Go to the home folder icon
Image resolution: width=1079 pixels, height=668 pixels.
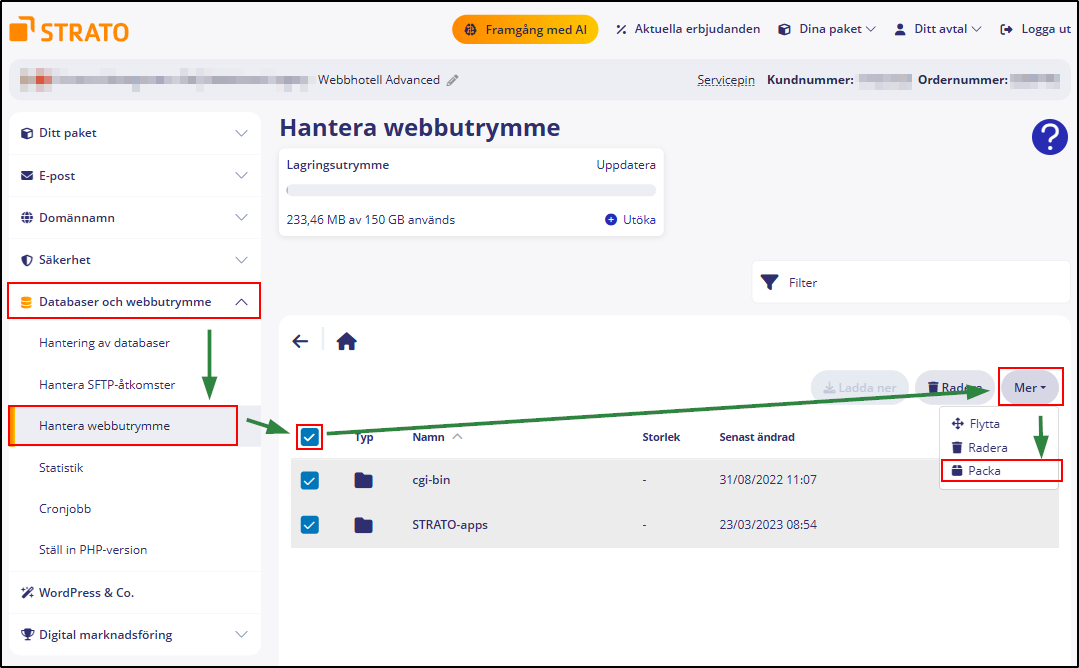(346, 341)
